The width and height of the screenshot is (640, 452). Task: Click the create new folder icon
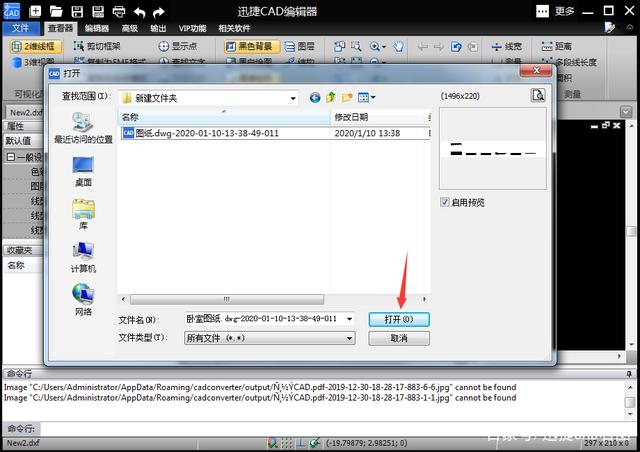tap(347, 98)
